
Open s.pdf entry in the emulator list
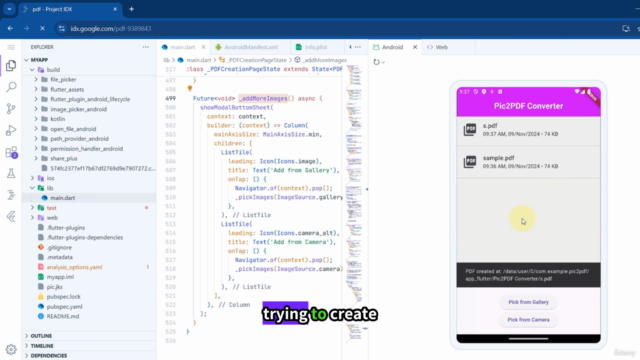pos(528,130)
